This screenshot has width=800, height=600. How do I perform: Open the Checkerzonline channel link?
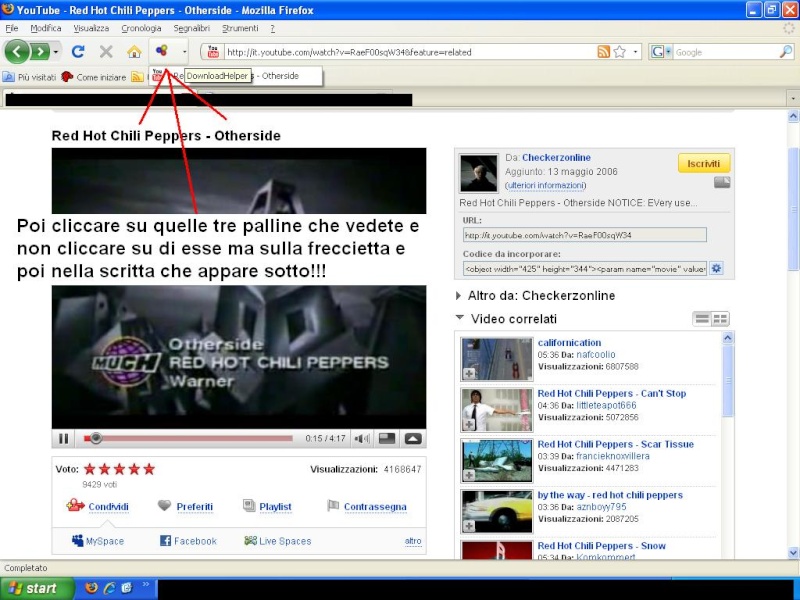[x=556, y=158]
